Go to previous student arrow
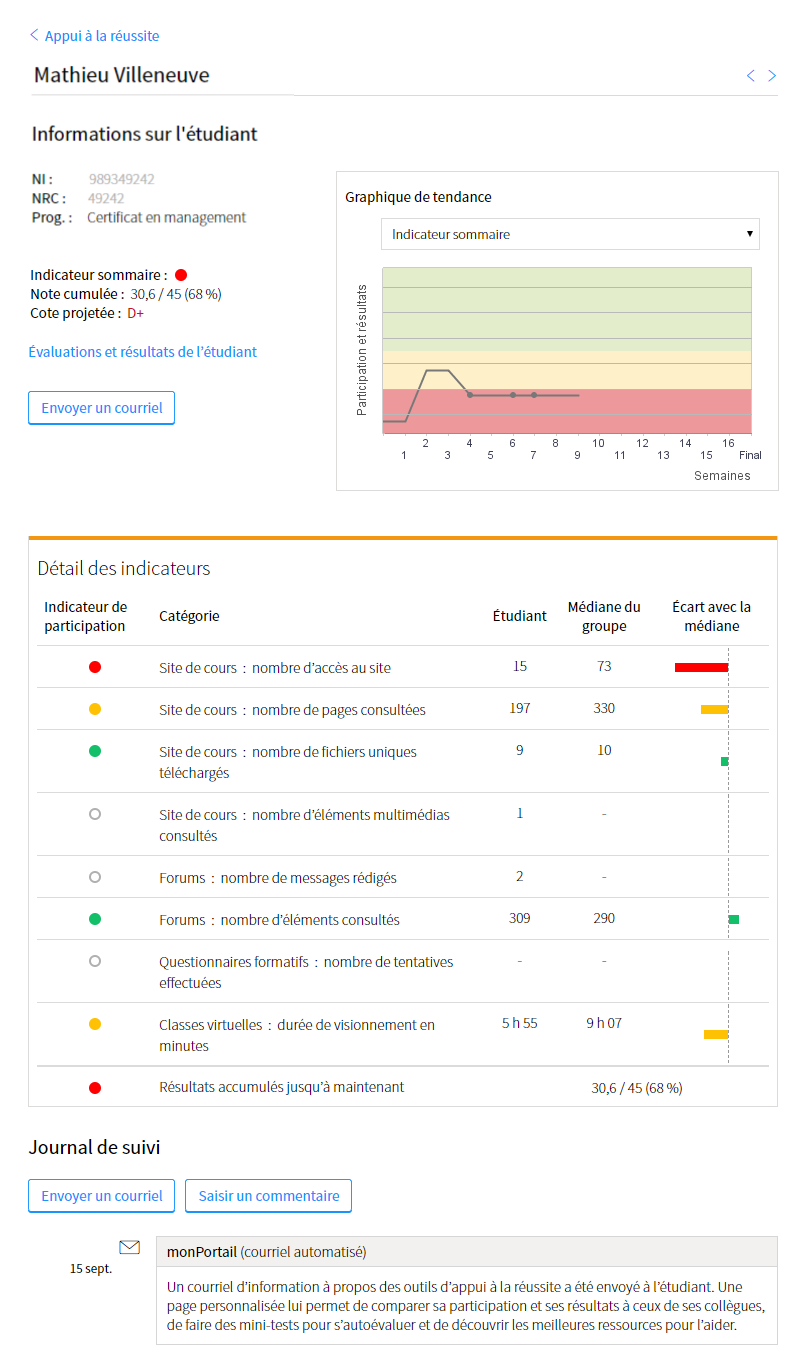 pyautogui.click(x=751, y=76)
